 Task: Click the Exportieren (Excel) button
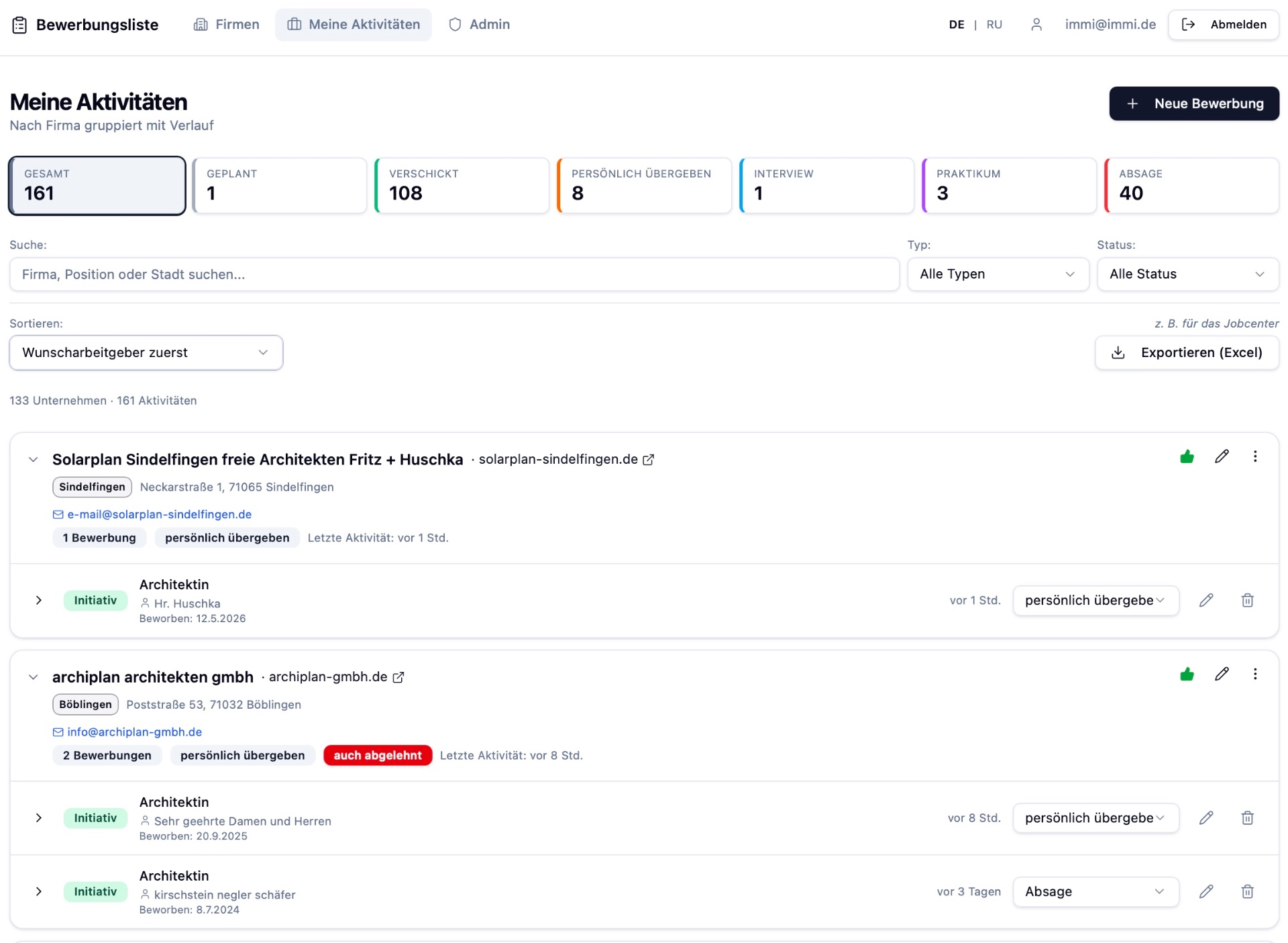pyautogui.click(x=1187, y=353)
